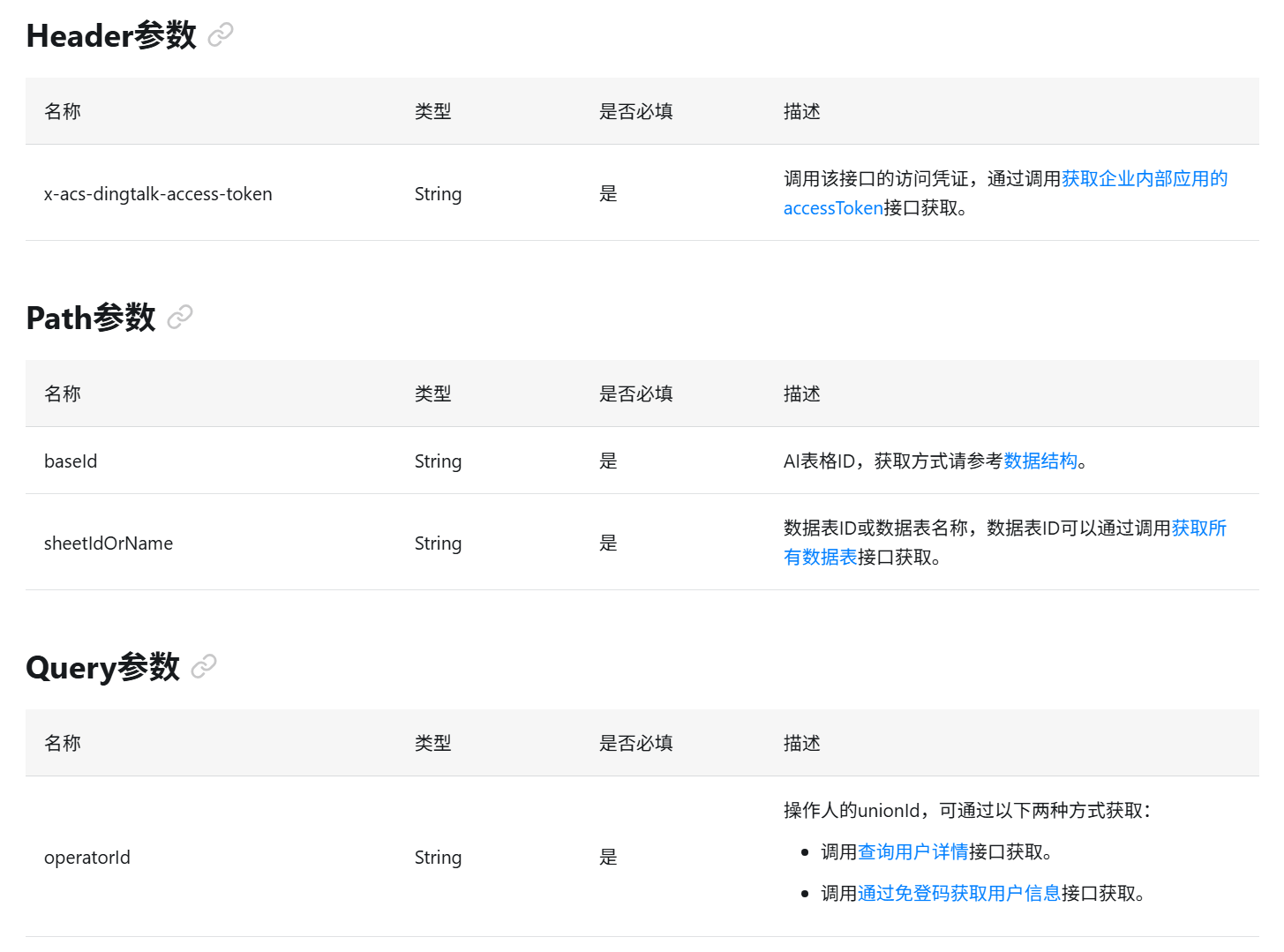Click the Header参数 section heading
Screen dimensions: 1284x952
pyautogui.click(x=111, y=35)
